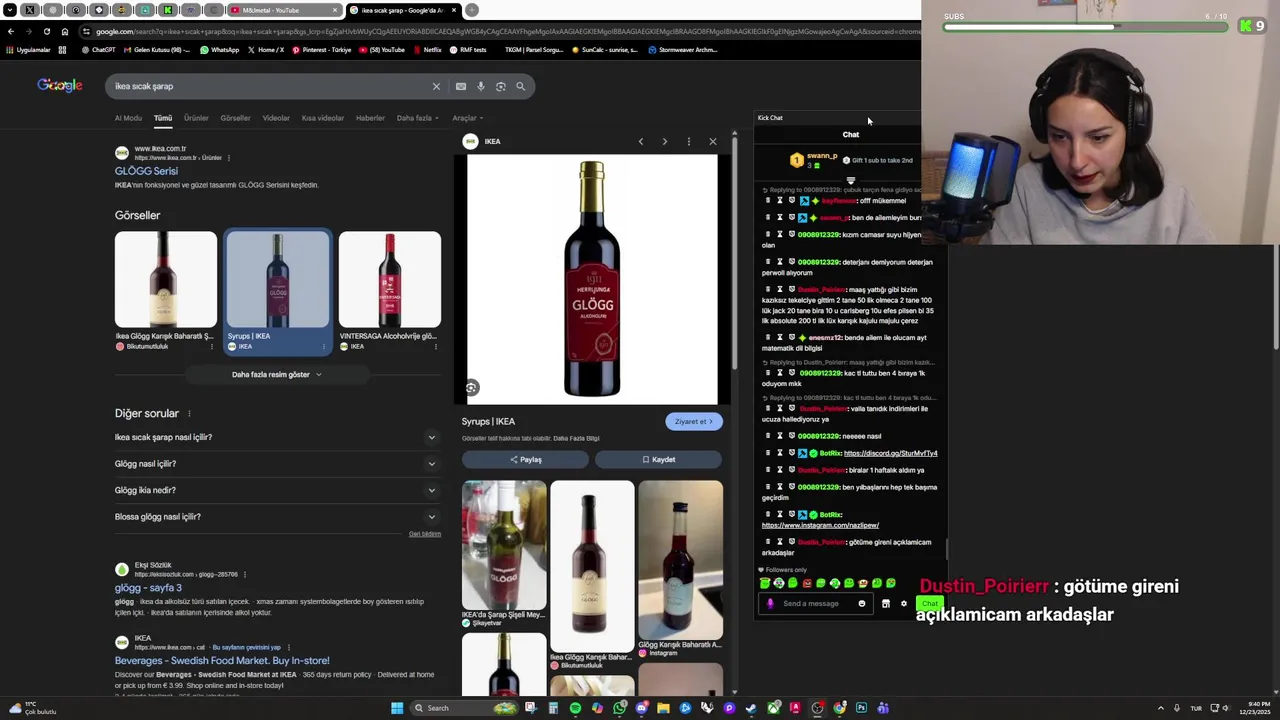Screen dimensions: 1280x720
Task: Open 'glögg - sayfa 3' Ekşi Sözlük result
Action: (148, 588)
